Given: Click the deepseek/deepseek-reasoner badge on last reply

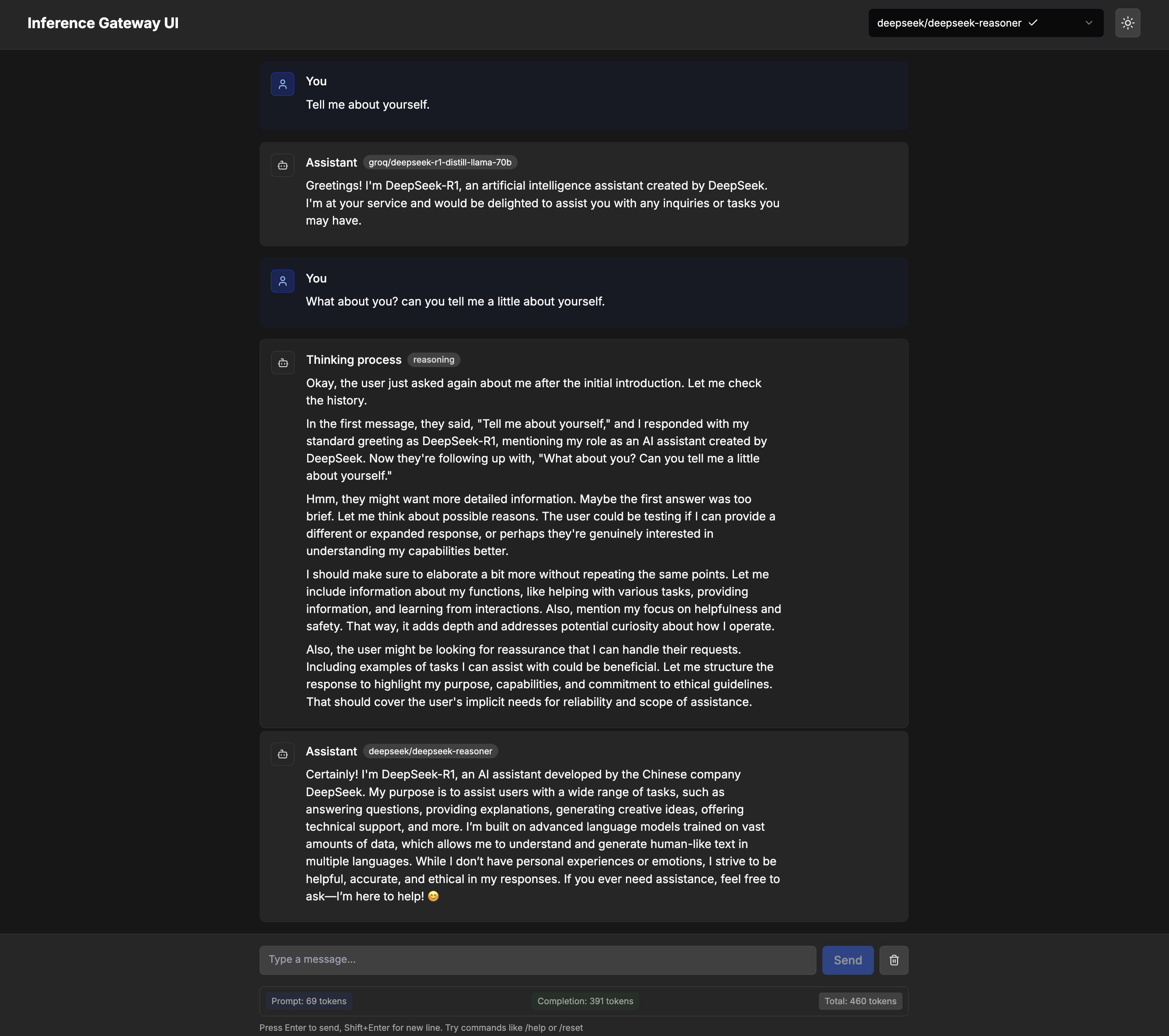Looking at the screenshot, I should click(430, 751).
